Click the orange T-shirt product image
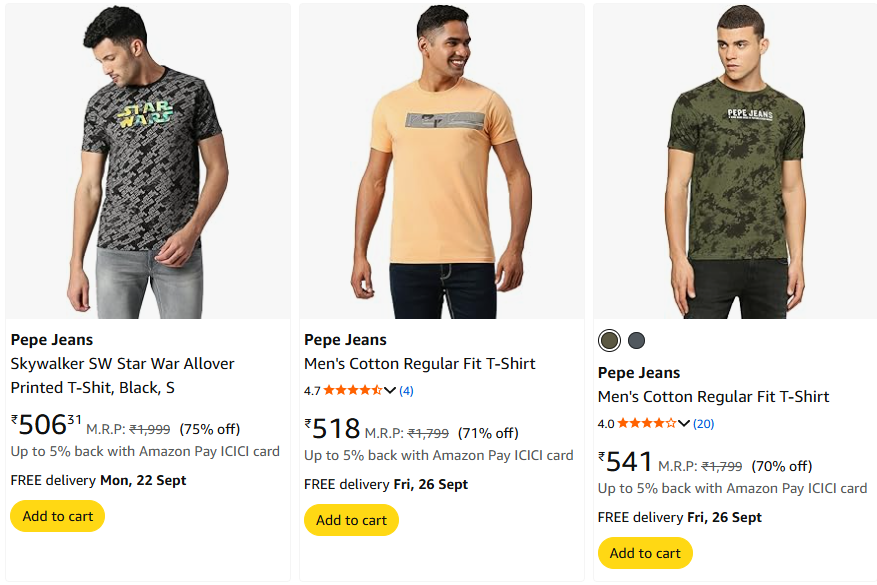This screenshot has height=585, width=877. 441,160
